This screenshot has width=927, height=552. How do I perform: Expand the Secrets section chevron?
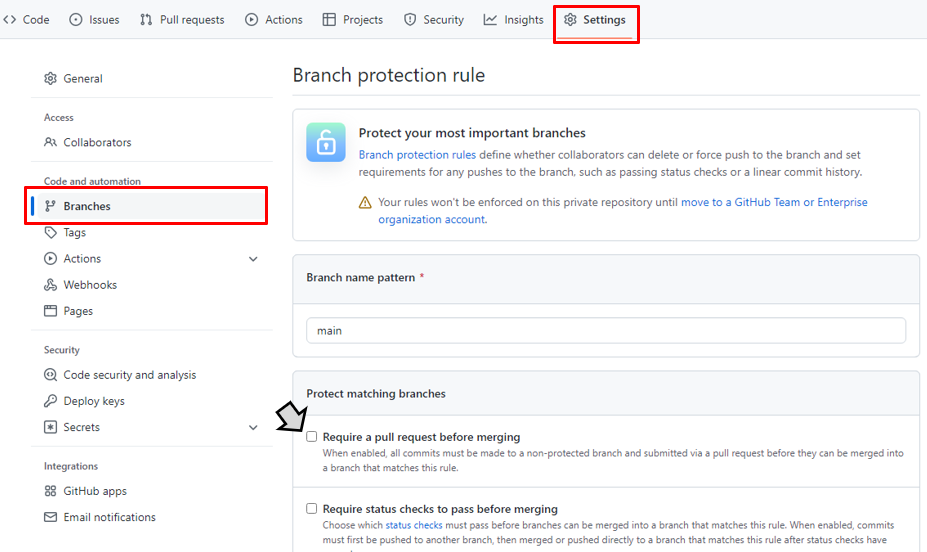click(253, 427)
